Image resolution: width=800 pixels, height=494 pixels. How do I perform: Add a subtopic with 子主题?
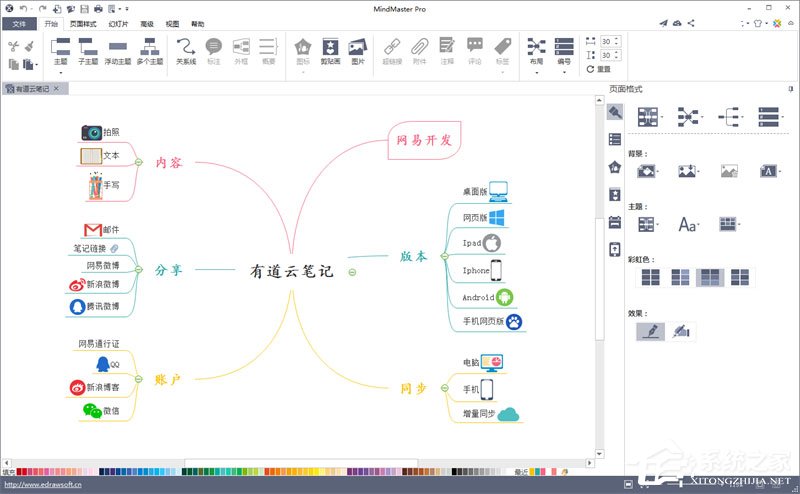[x=88, y=51]
